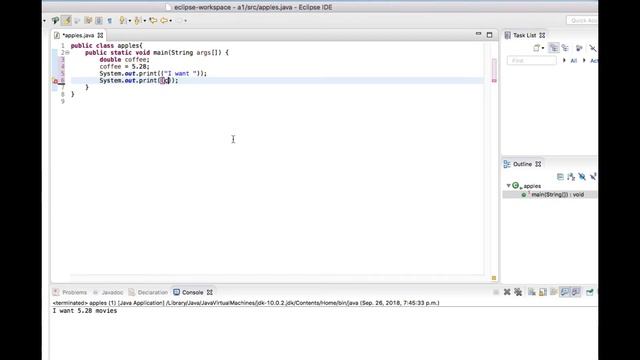This screenshot has width=640, height=360.
Task: Select apples class in Outline
Action: click(532, 186)
